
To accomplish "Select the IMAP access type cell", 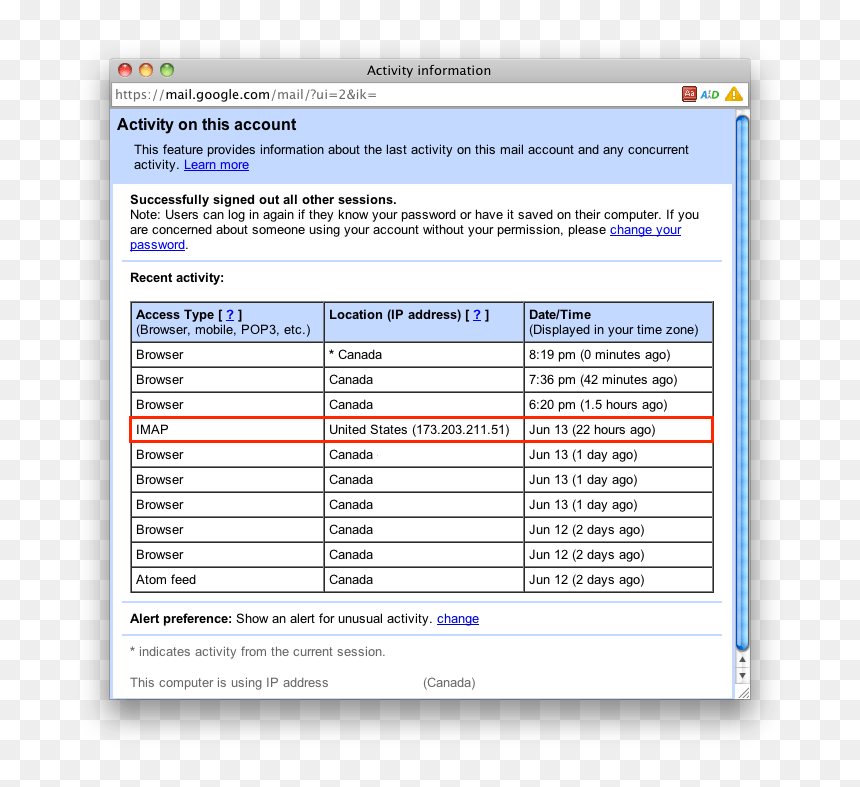I will (228, 429).
